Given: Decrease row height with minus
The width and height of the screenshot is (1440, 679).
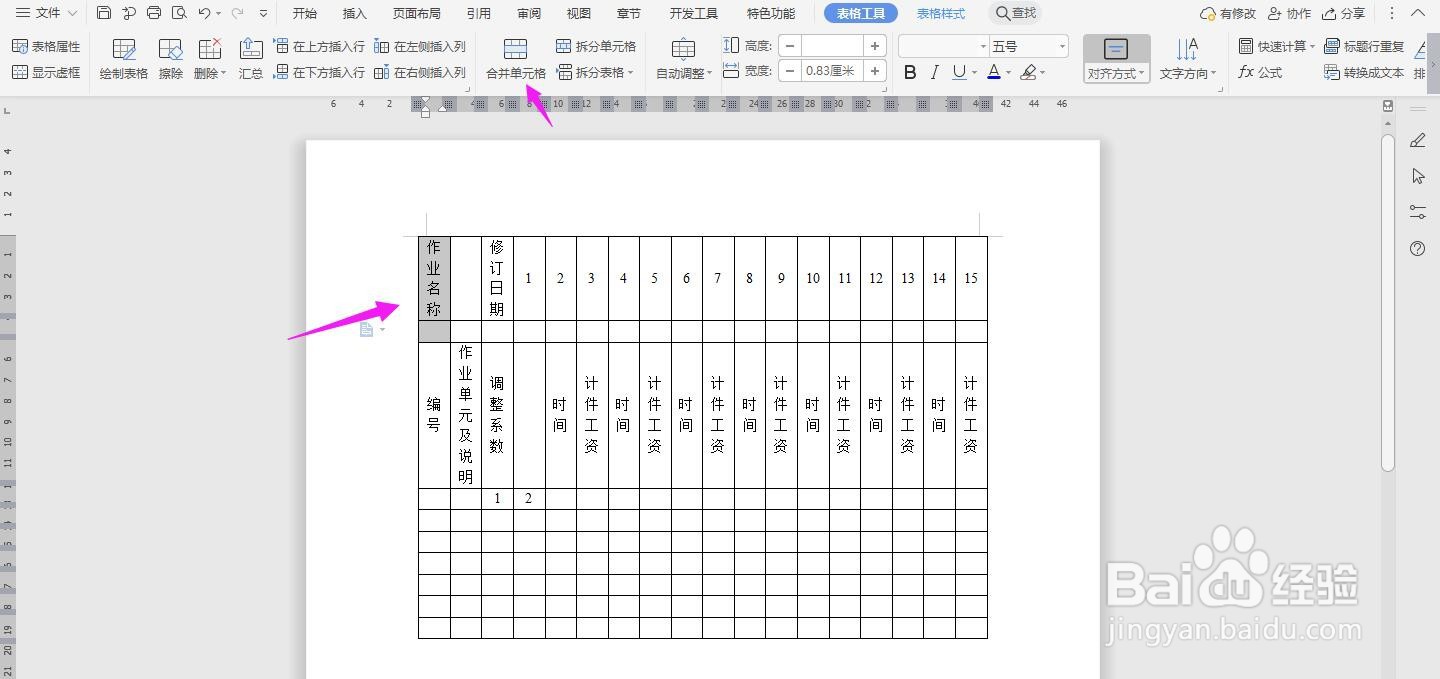Looking at the screenshot, I should [790, 46].
